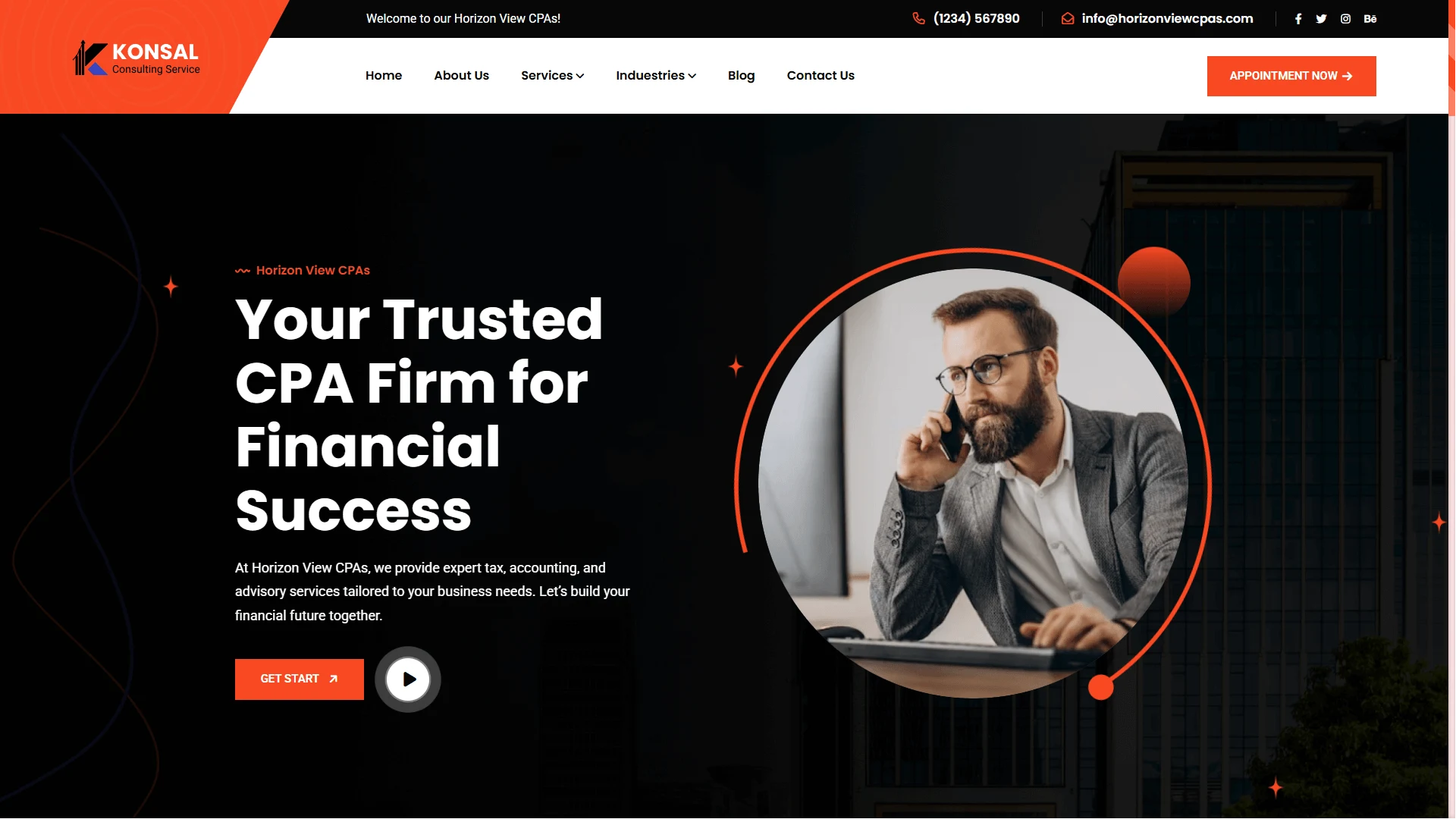Open the Twitter social icon
This screenshot has width=1456, height=819.
click(x=1321, y=19)
